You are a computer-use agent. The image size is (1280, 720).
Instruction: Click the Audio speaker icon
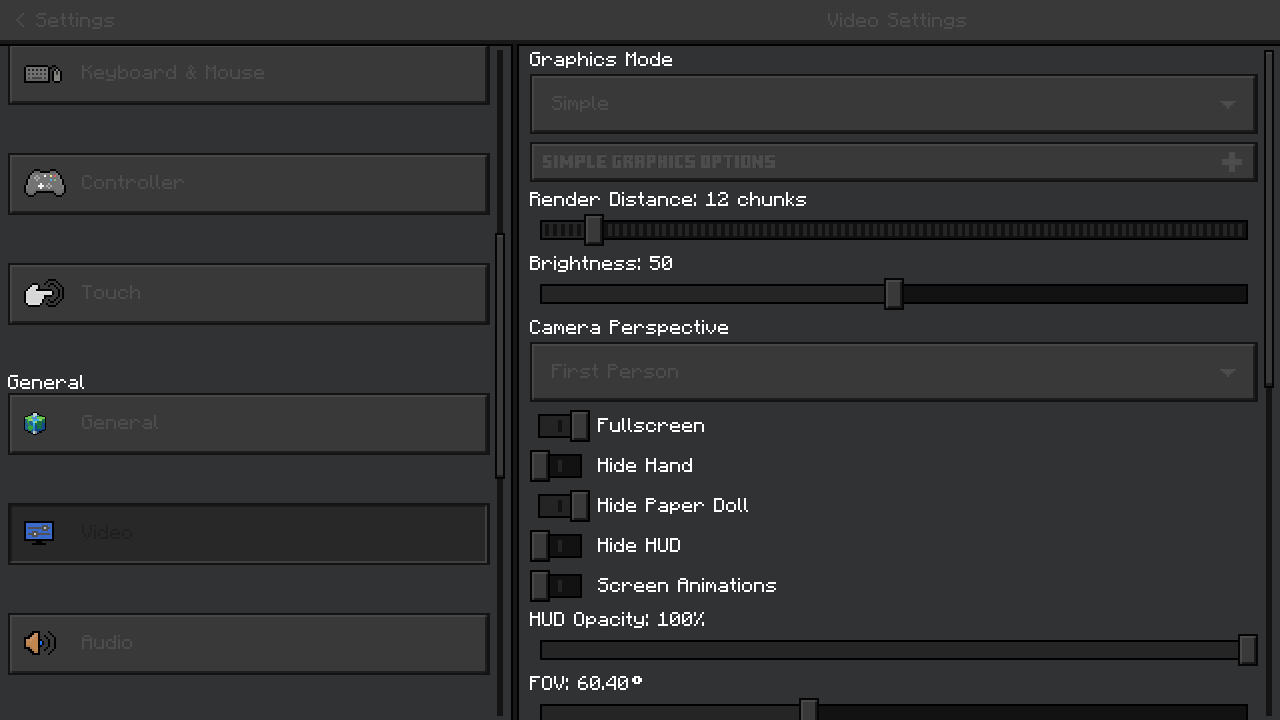[x=40, y=643]
